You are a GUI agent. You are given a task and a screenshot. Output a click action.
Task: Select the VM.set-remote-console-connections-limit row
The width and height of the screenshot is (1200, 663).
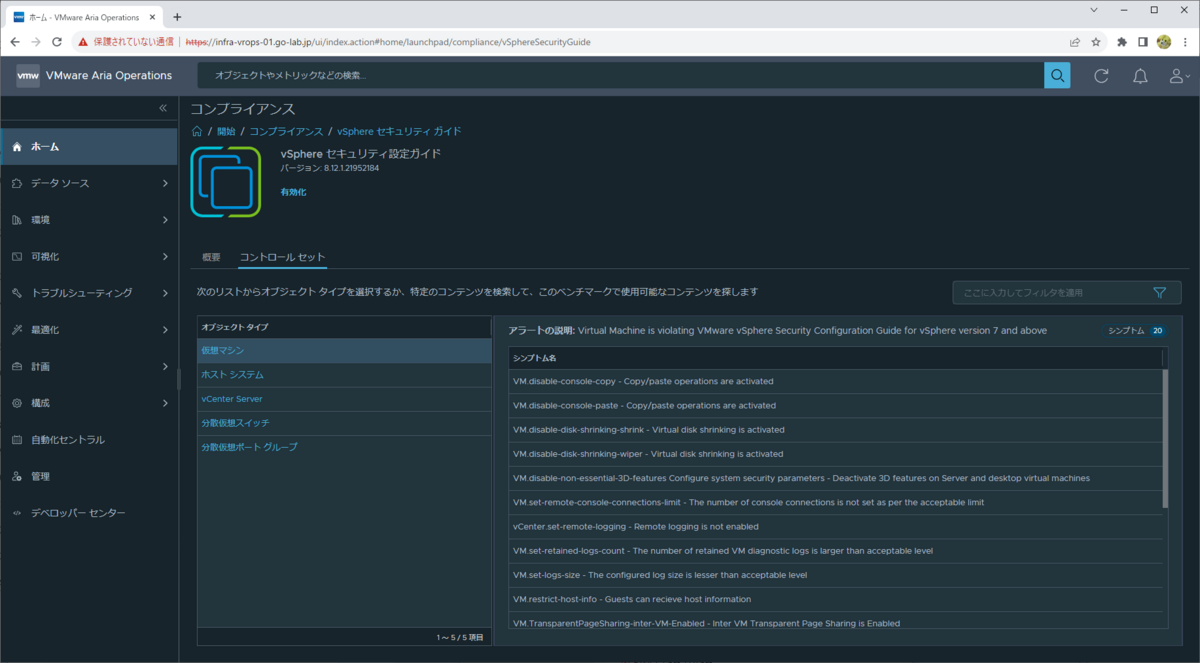click(835, 502)
